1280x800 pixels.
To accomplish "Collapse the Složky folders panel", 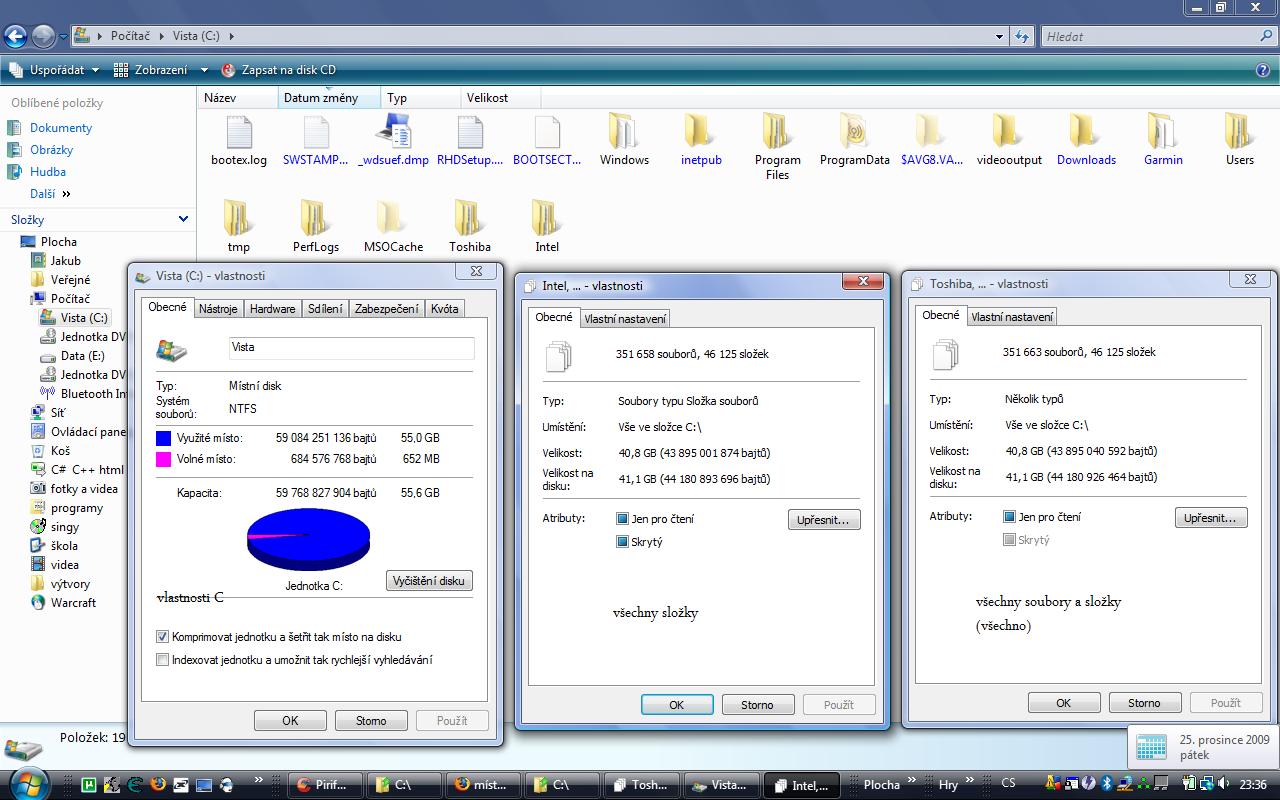I will (x=183, y=219).
